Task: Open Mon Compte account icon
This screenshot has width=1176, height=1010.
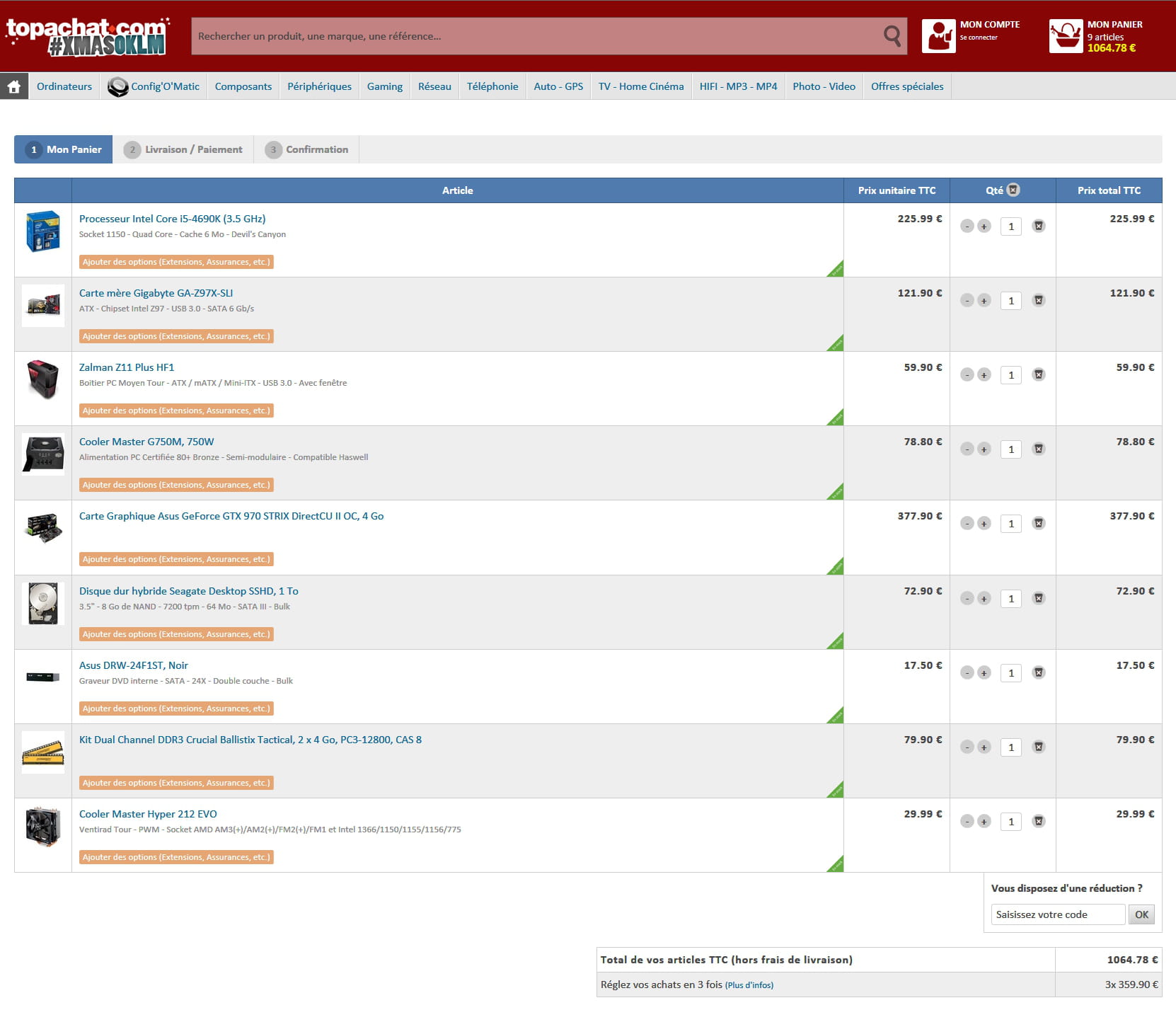Action: [x=938, y=36]
